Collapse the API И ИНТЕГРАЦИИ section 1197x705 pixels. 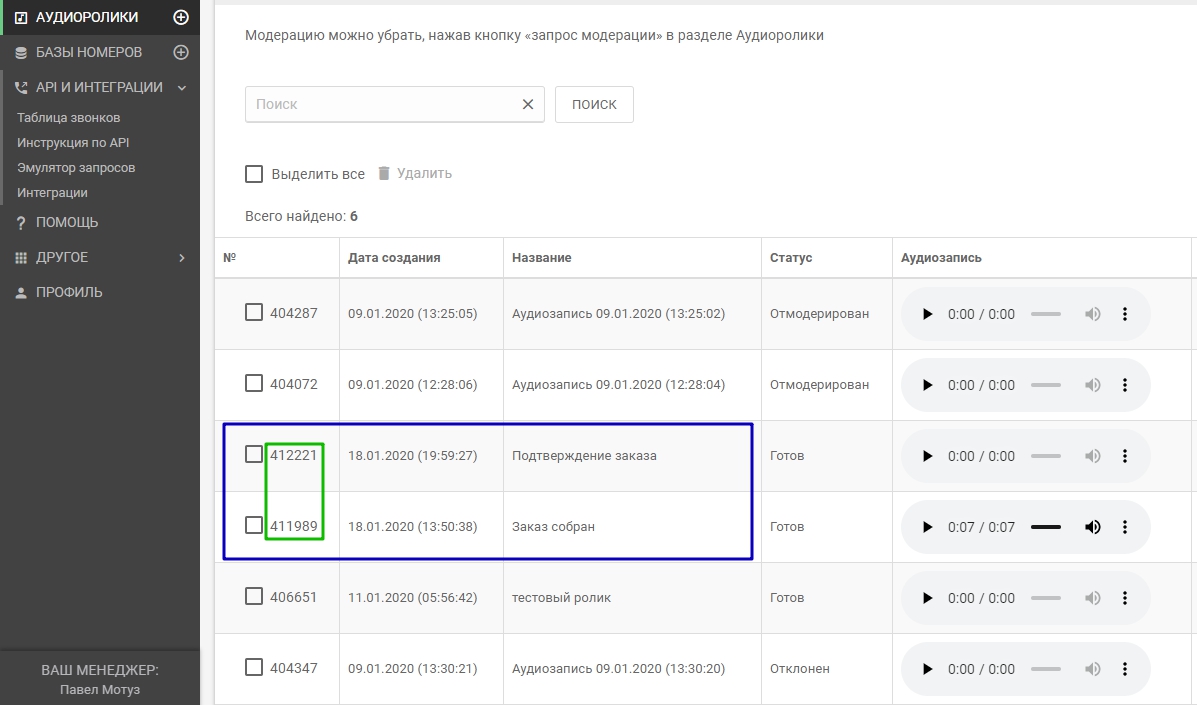coord(182,88)
